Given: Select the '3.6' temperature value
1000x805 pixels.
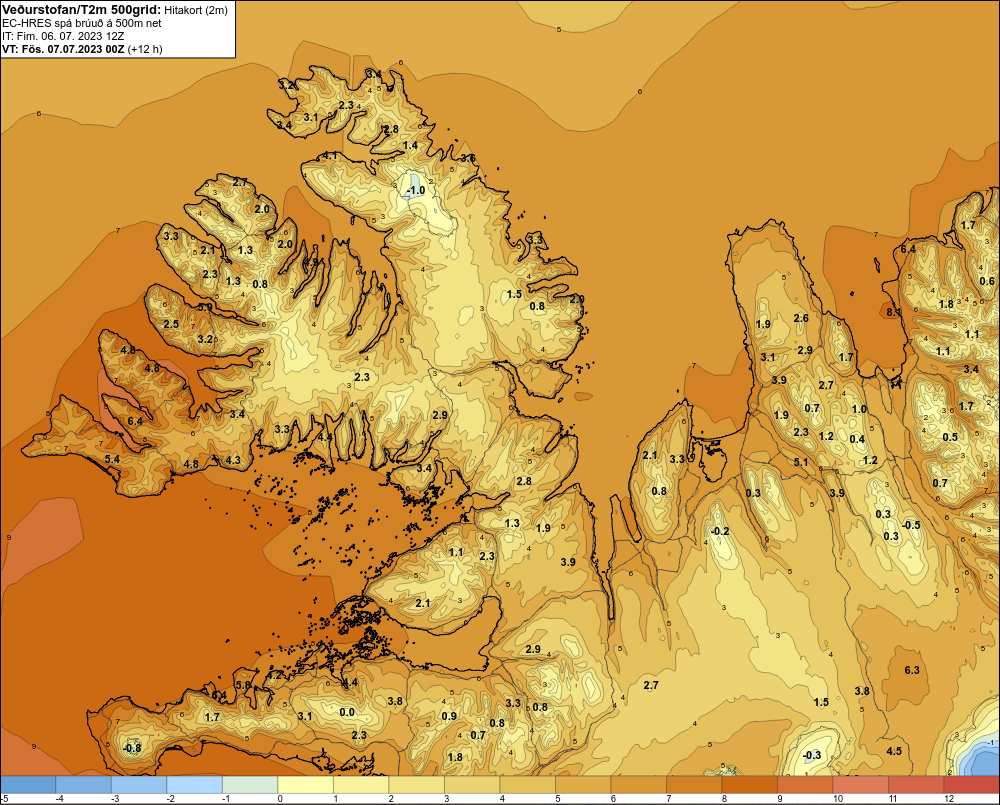Looking at the screenshot, I should tap(468, 158).
